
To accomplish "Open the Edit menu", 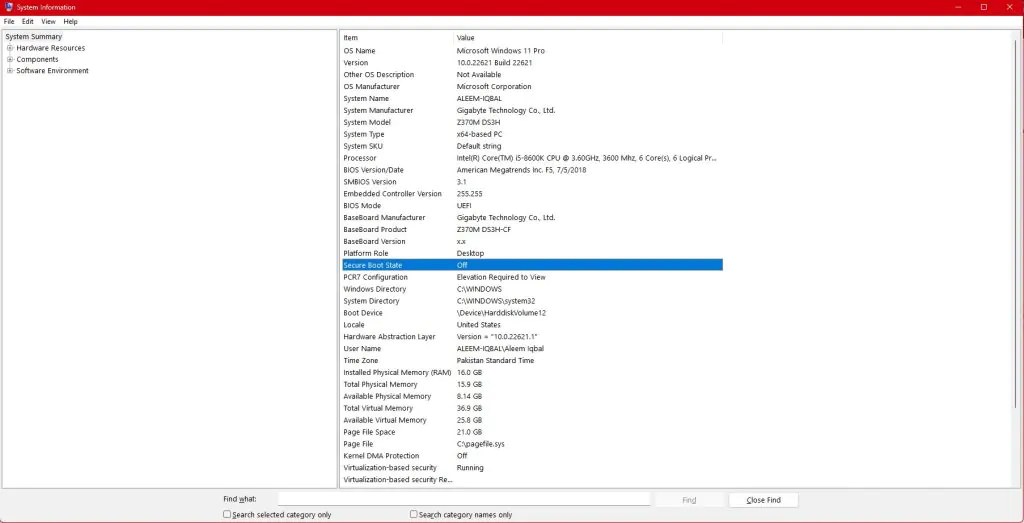I will pos(27,22).
